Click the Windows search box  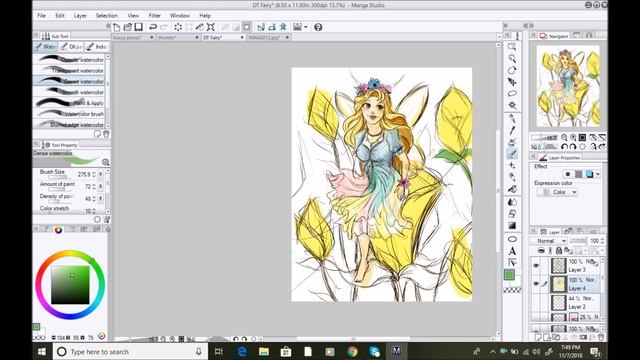point(130,351)
